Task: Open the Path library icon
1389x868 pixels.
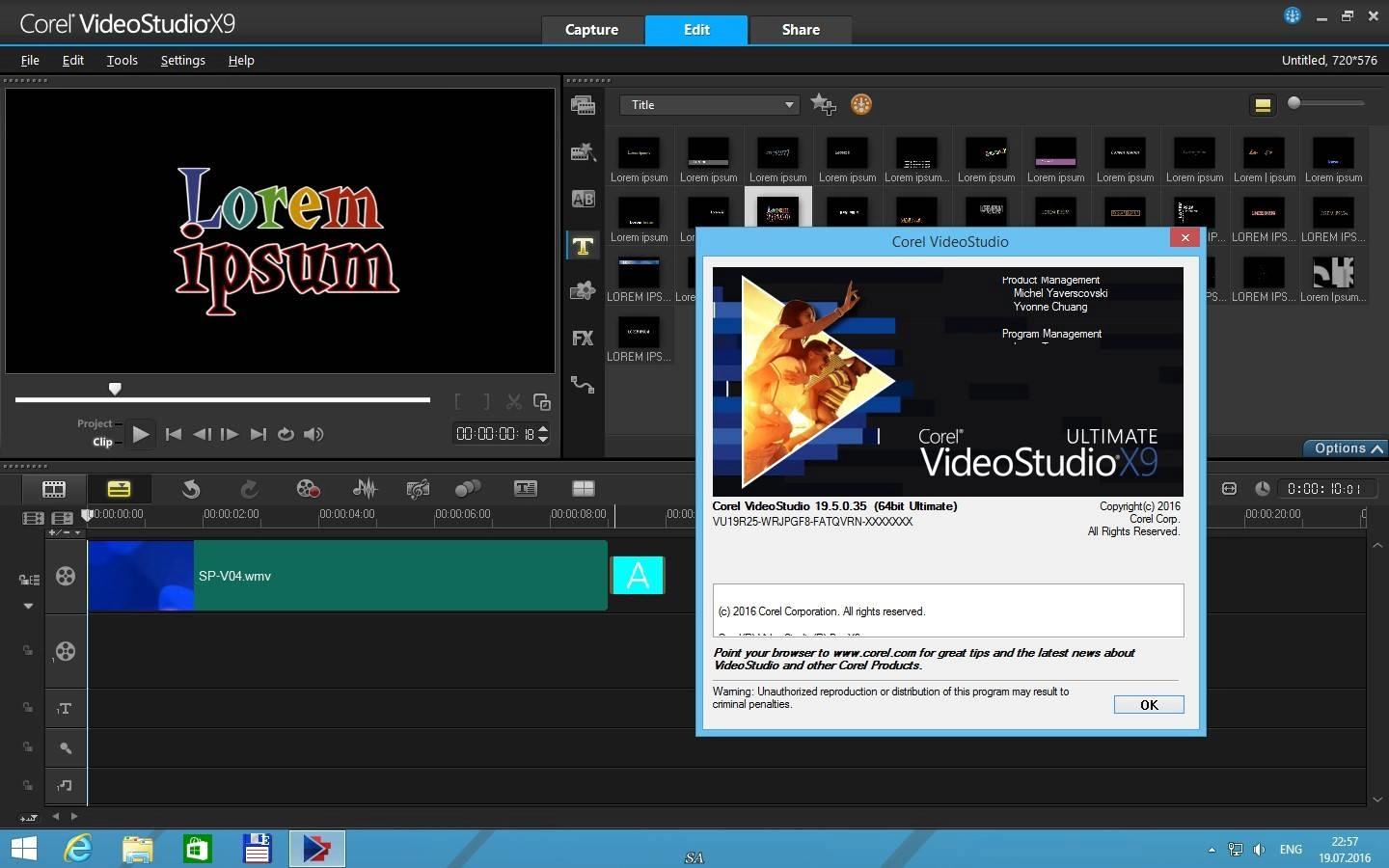Action: (583, 384)
